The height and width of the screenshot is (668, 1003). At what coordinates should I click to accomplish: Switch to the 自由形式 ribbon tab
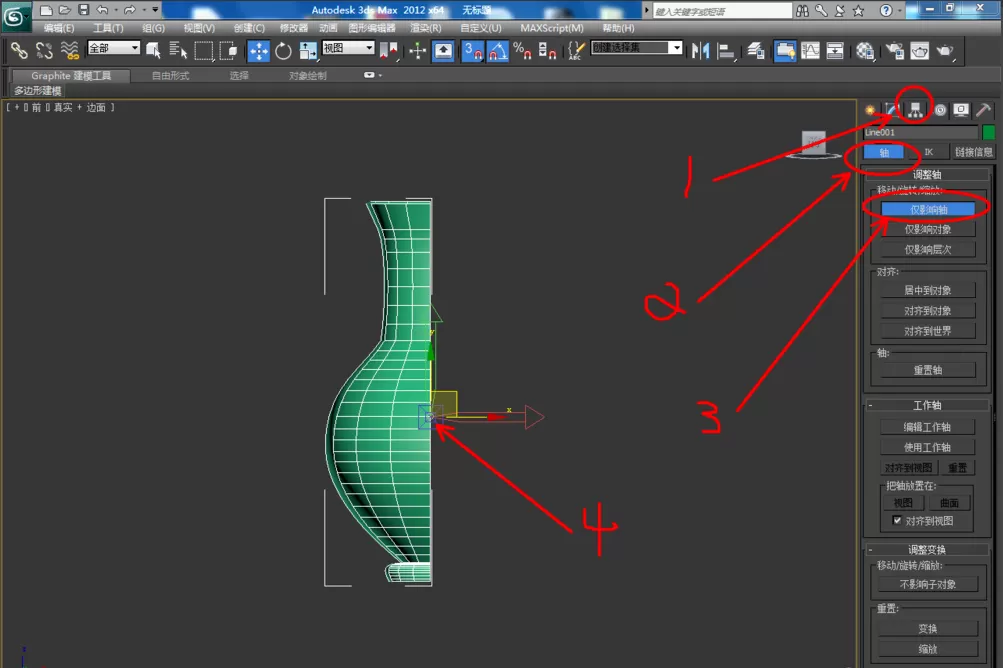point(170,76)
